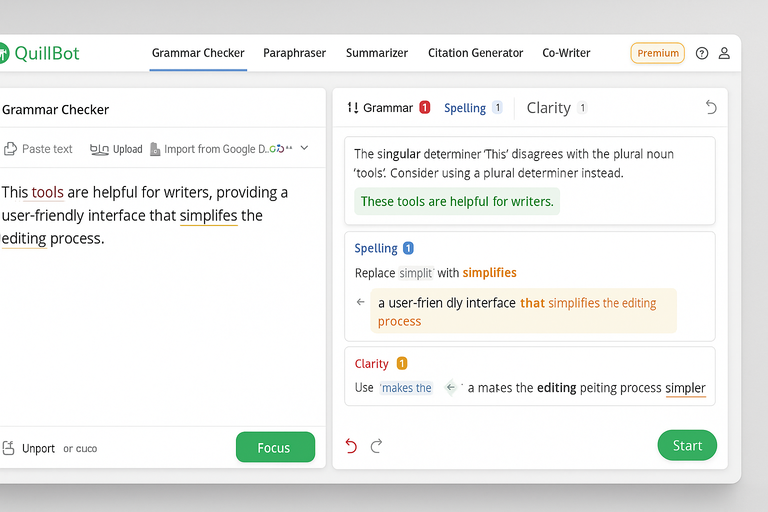Click the 'Spelling' card heading
768x512 pixels.
(376, 248)
